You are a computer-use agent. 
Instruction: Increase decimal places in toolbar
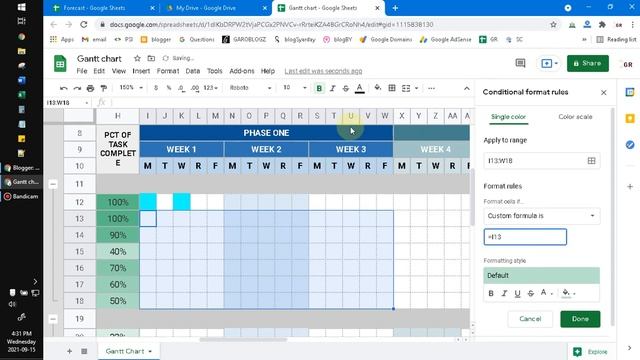tap(195, 88)
